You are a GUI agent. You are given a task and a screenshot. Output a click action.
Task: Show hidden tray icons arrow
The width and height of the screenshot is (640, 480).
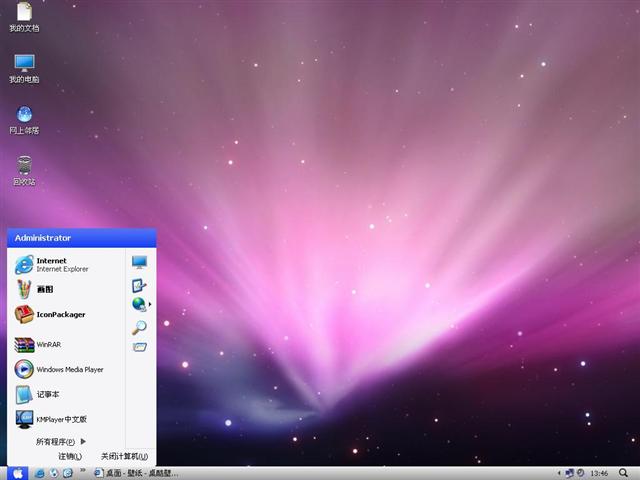click(x=559, y=473)
